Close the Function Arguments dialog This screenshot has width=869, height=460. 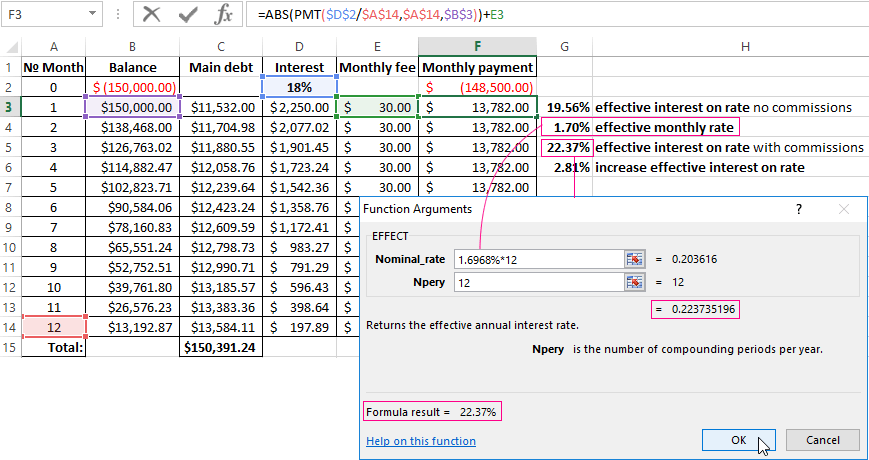coord(844,209)
